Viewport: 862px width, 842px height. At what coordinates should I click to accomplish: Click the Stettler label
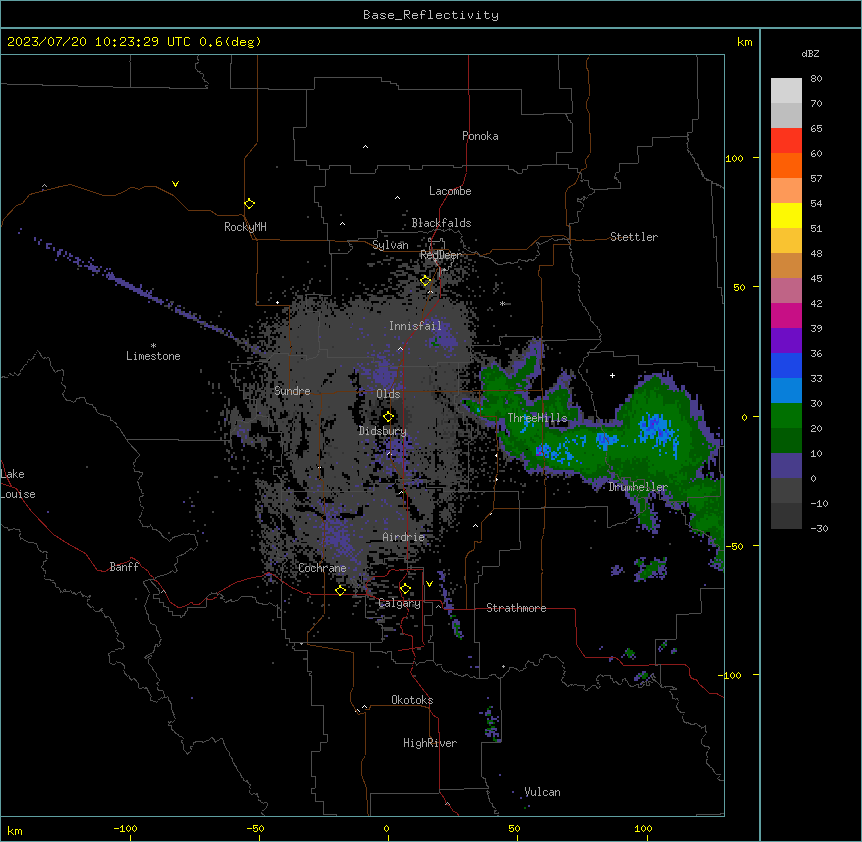634,237
